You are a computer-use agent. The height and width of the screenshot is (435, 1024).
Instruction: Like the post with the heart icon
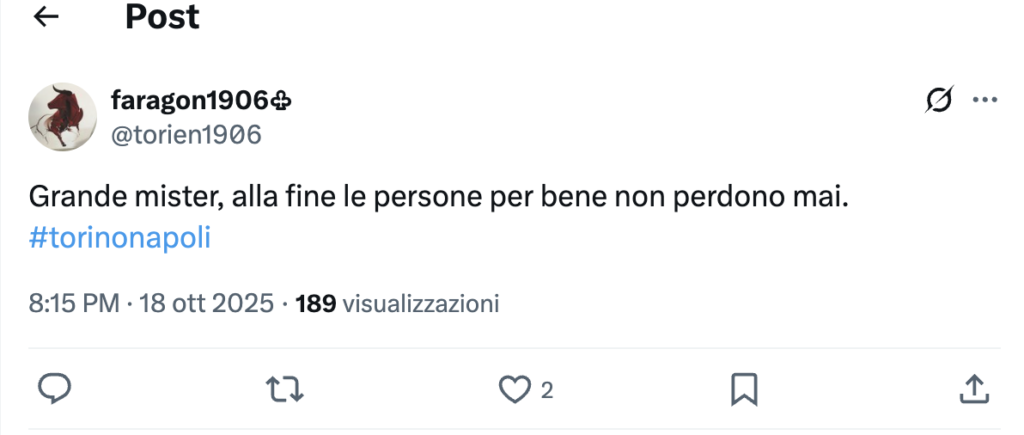pos(514,389)
